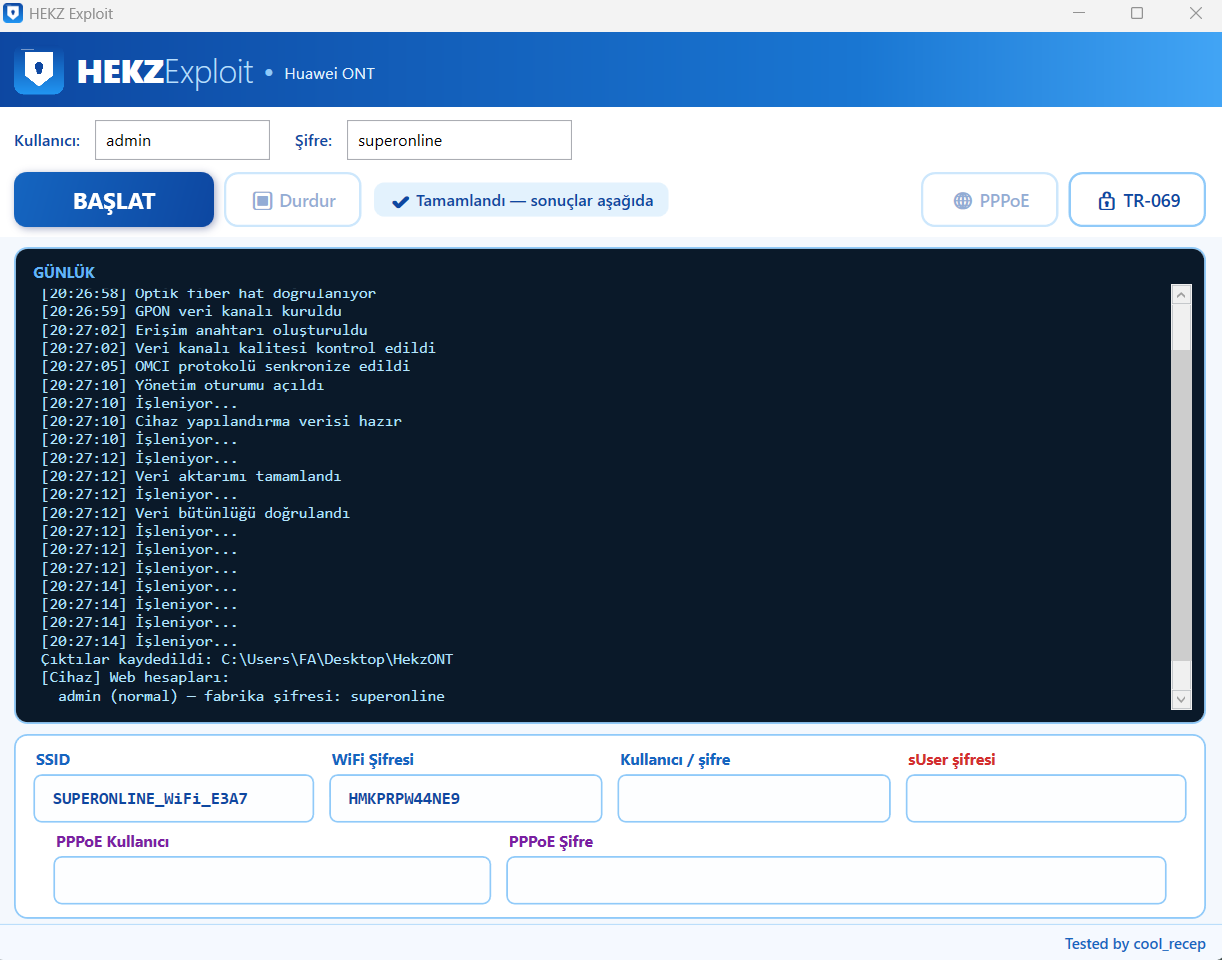Select the WiFi Şifresi result field
Image resolution: width=1222 pixels, height=960 pixels.
[x=466, y=799]
